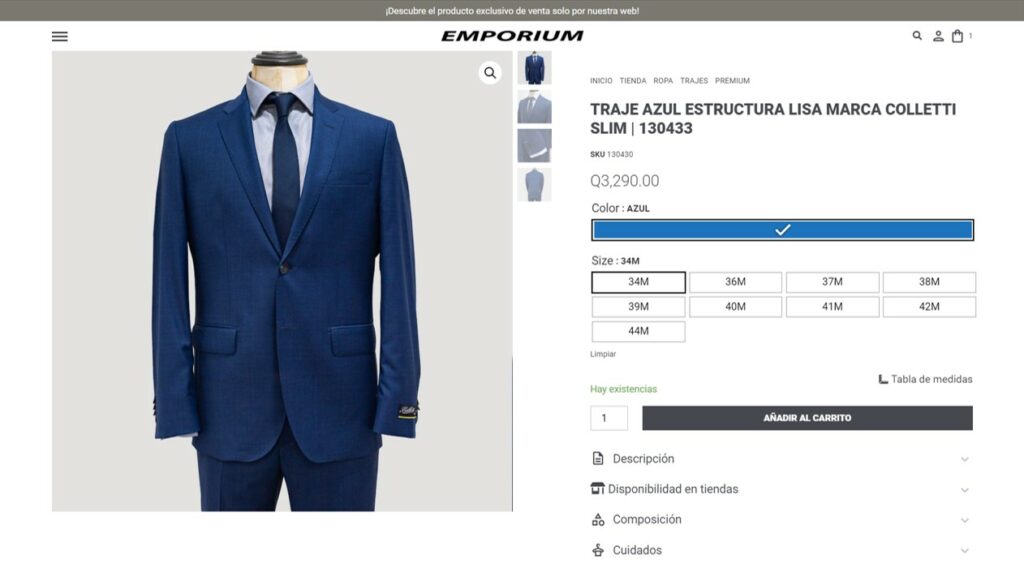The image size is (1024, 564).
Task: Expand the Composición section
Action: [x=781, y=520]
